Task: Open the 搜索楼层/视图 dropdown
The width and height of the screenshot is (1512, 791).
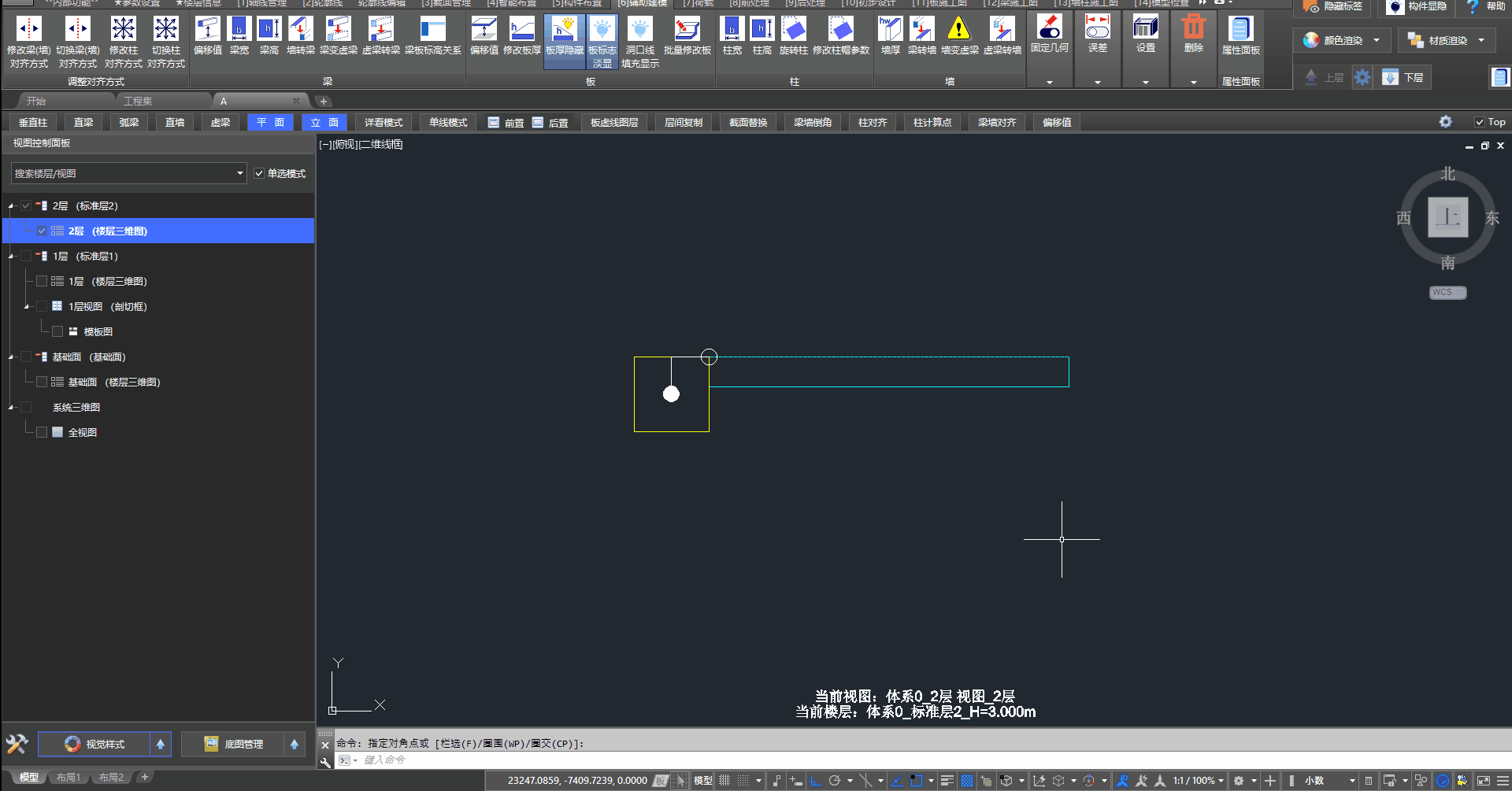Action: [239, 173]
